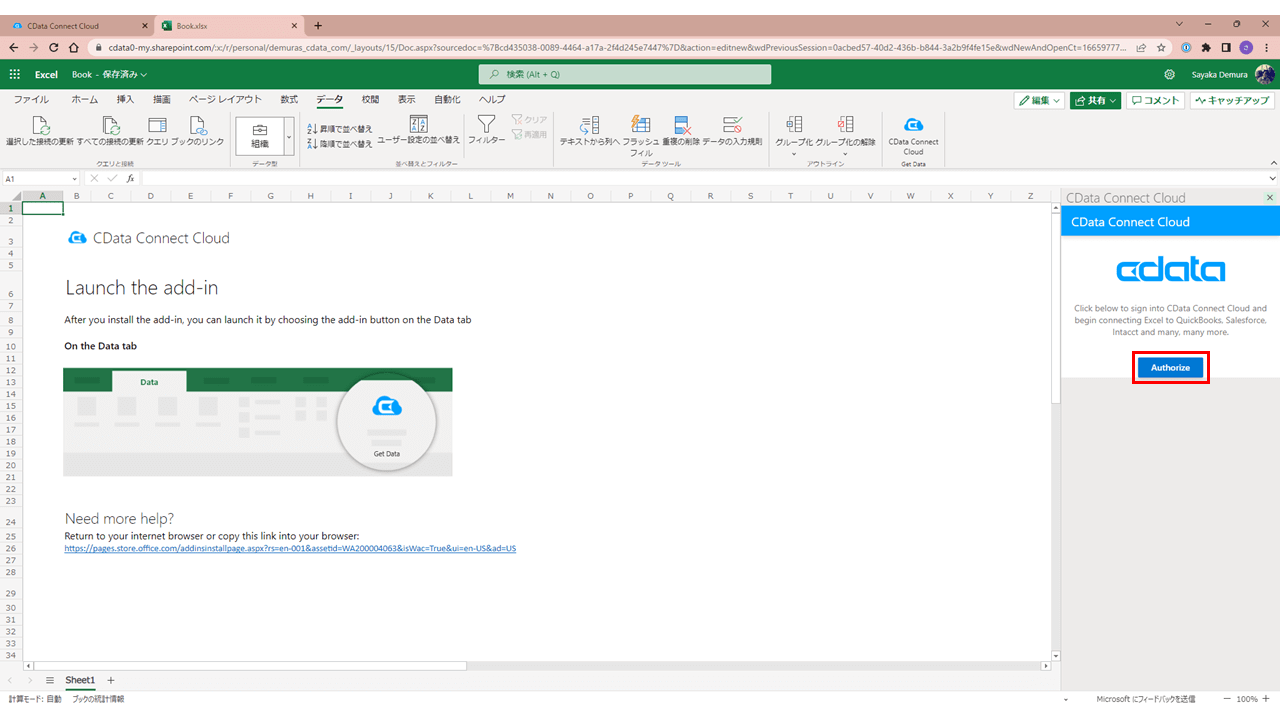Click the Authorize button
The width and height of the screenshot is (1280, 720).
click(x=1170, y=368)
